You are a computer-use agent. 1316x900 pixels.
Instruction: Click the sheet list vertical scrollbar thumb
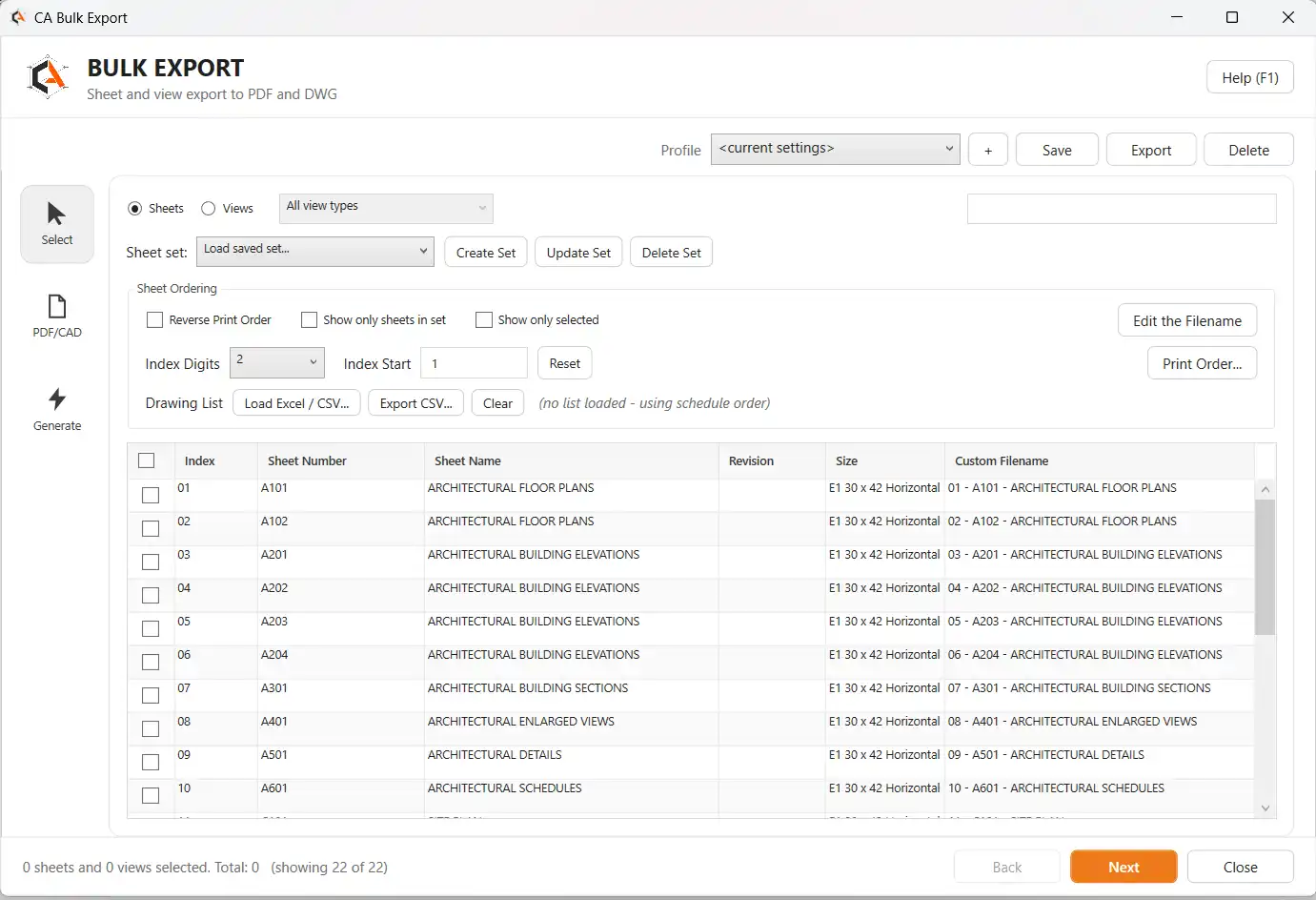coord(1265,566)
